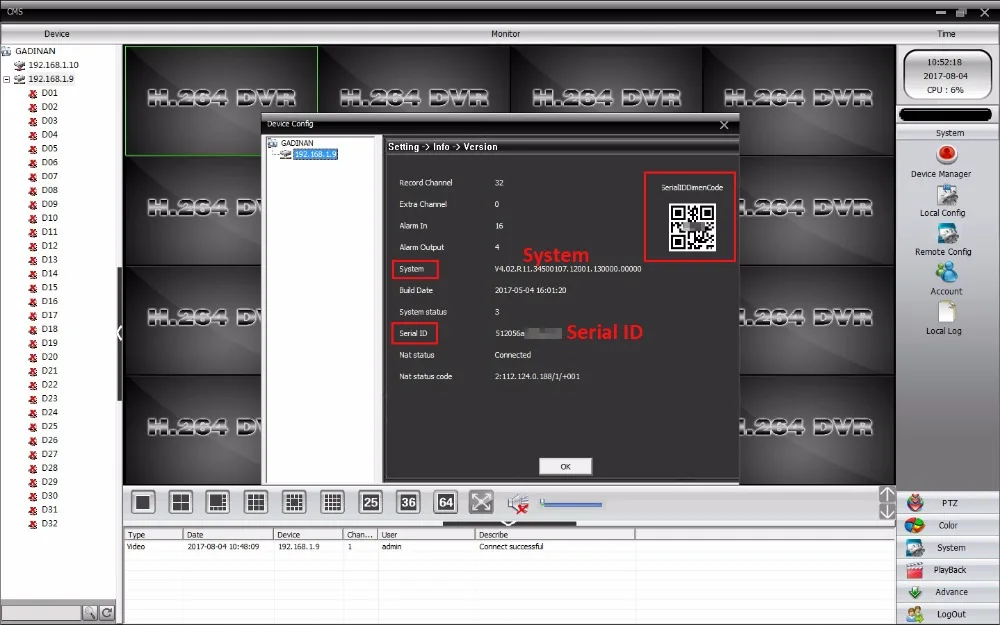Viewport: 1000px width, 625px height.
Task: Select channel D25
Action: click(49, 426)
